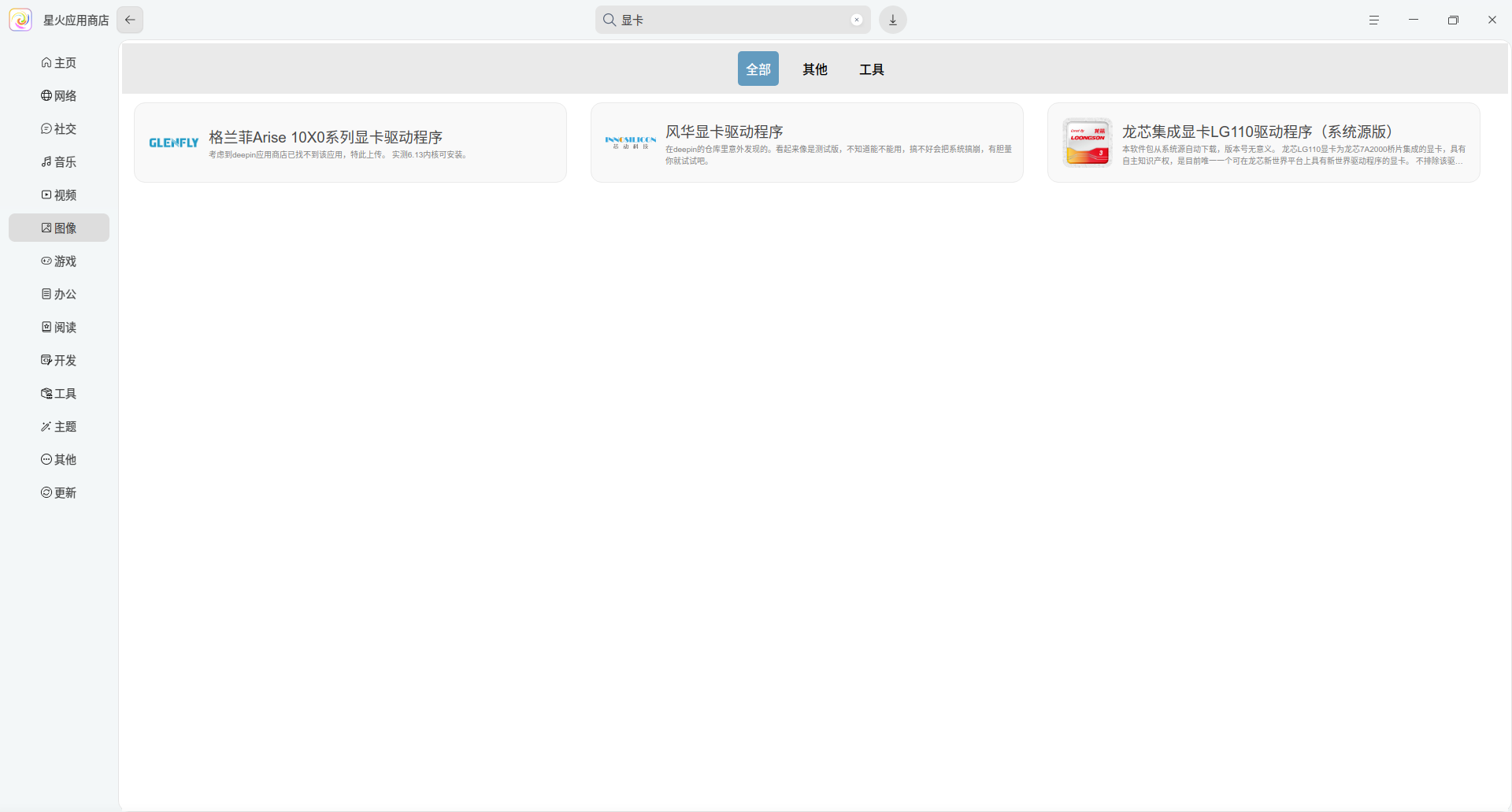Viewport: 1512px width, 812px height.
Task: Open 格兰菲Arise 10X0 driver app card
Action: [x=350, y=143]
